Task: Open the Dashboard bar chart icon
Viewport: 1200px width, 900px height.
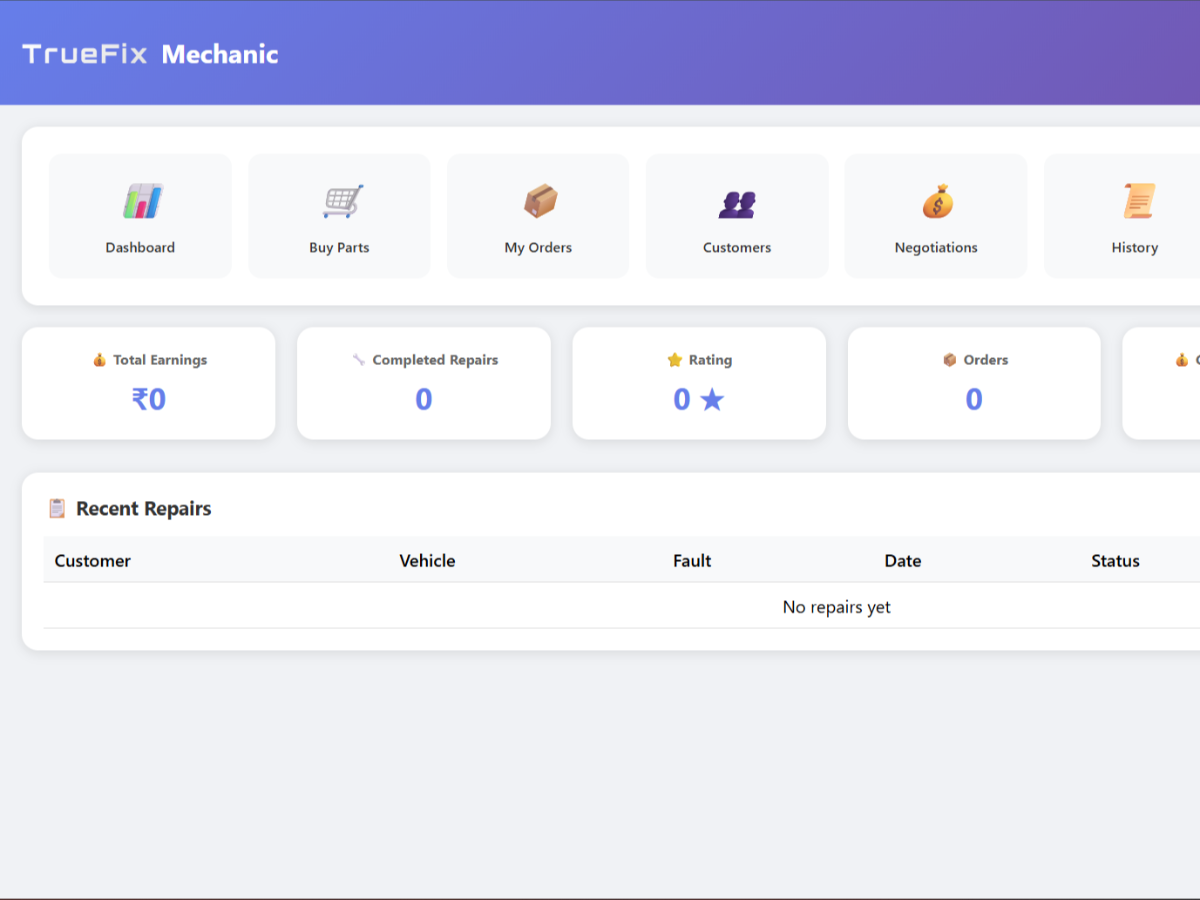Action: 142,202
